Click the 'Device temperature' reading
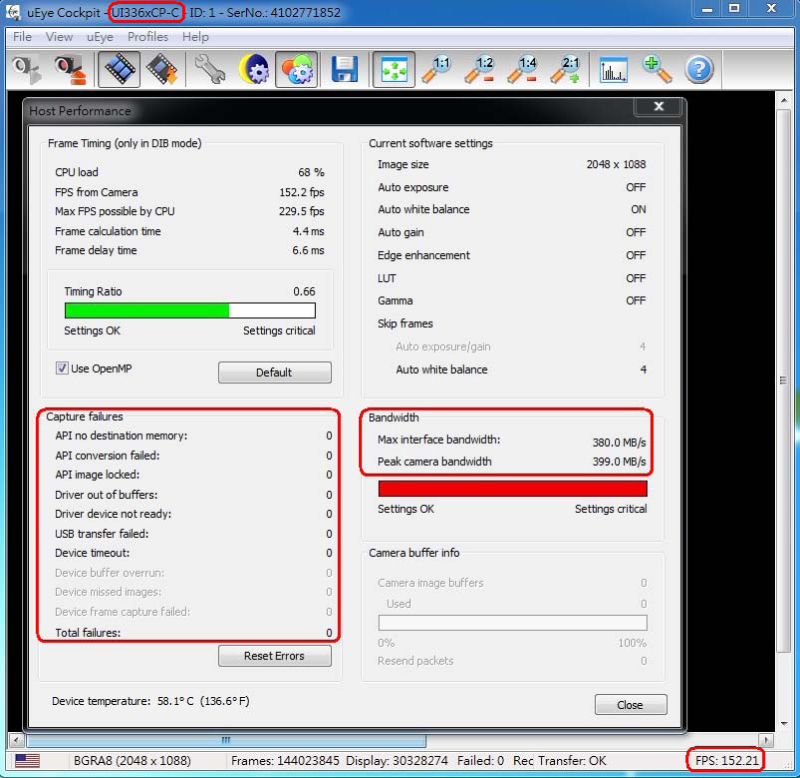 [x=151, y=701]
